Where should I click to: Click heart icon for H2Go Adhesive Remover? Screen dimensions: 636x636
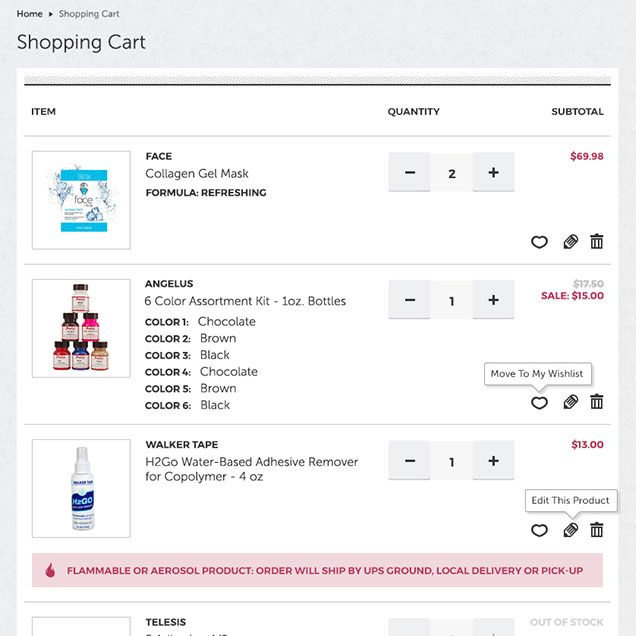pos(539,530)
